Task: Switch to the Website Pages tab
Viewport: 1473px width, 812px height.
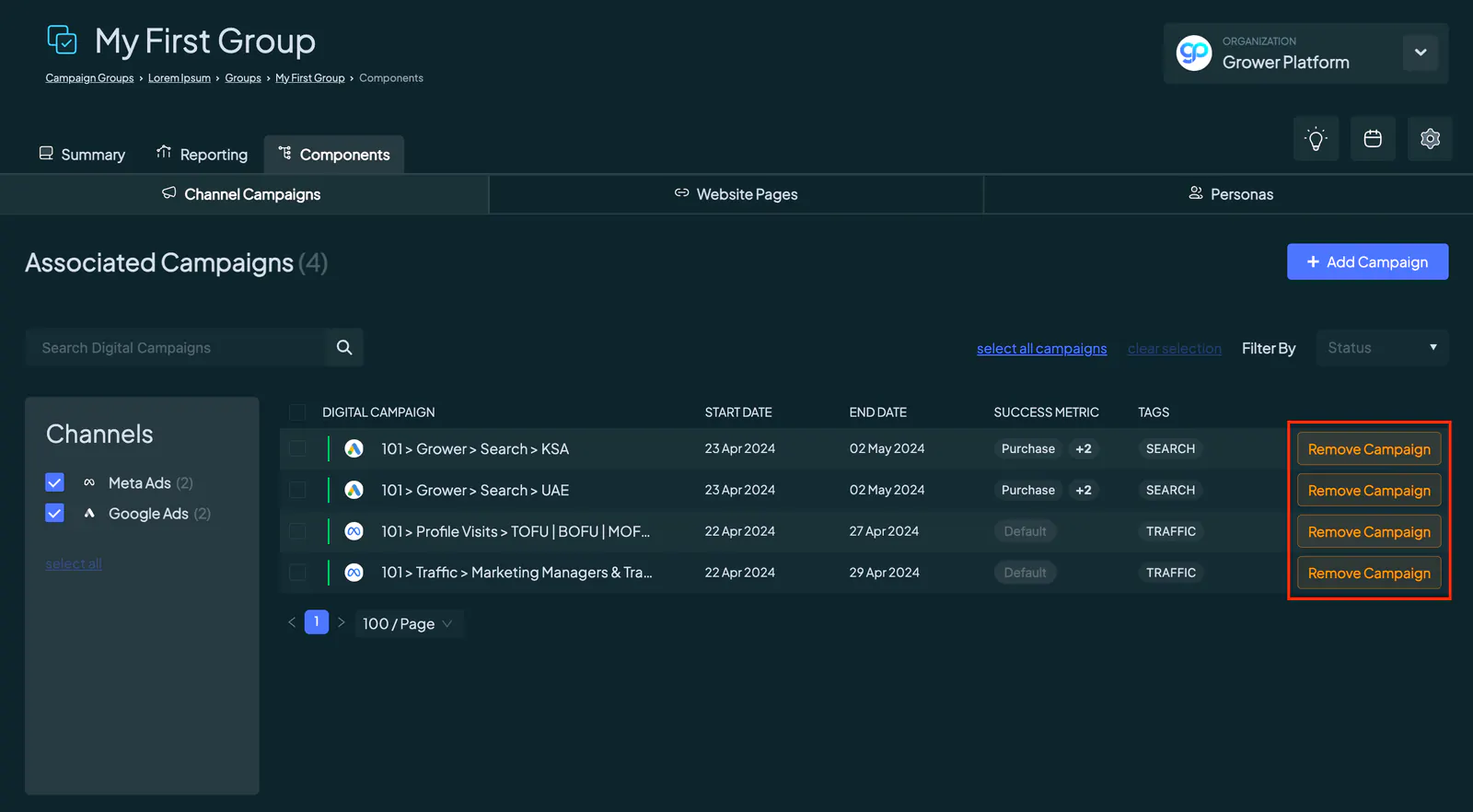Action: 736,194
